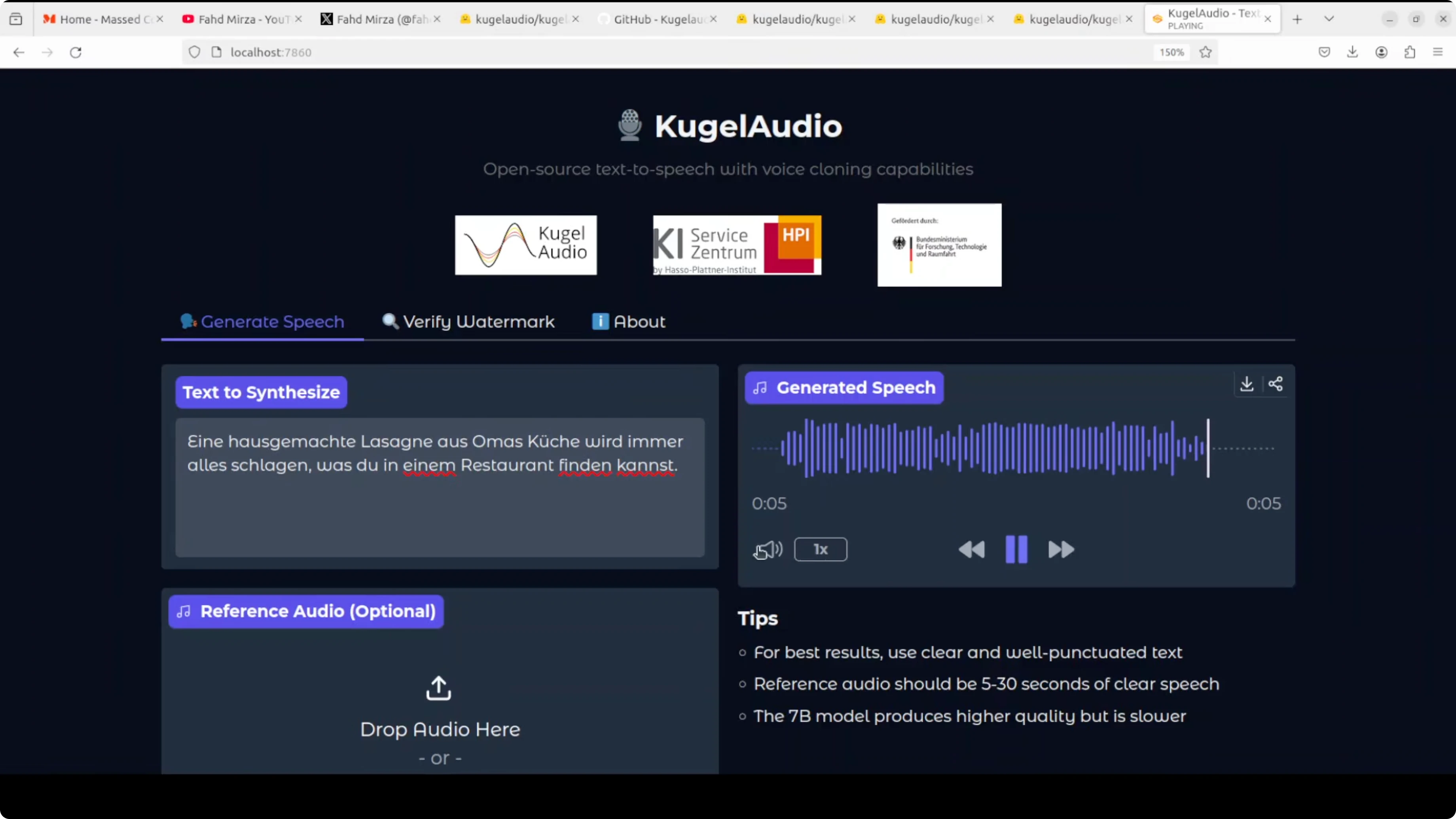Fast forward the generated audio

1061,550
